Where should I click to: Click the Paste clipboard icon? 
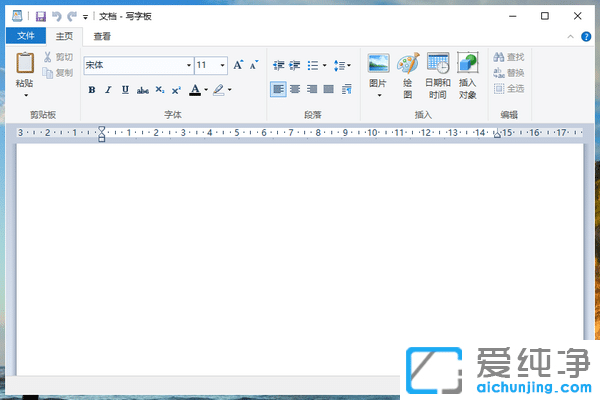coord(25,63)
